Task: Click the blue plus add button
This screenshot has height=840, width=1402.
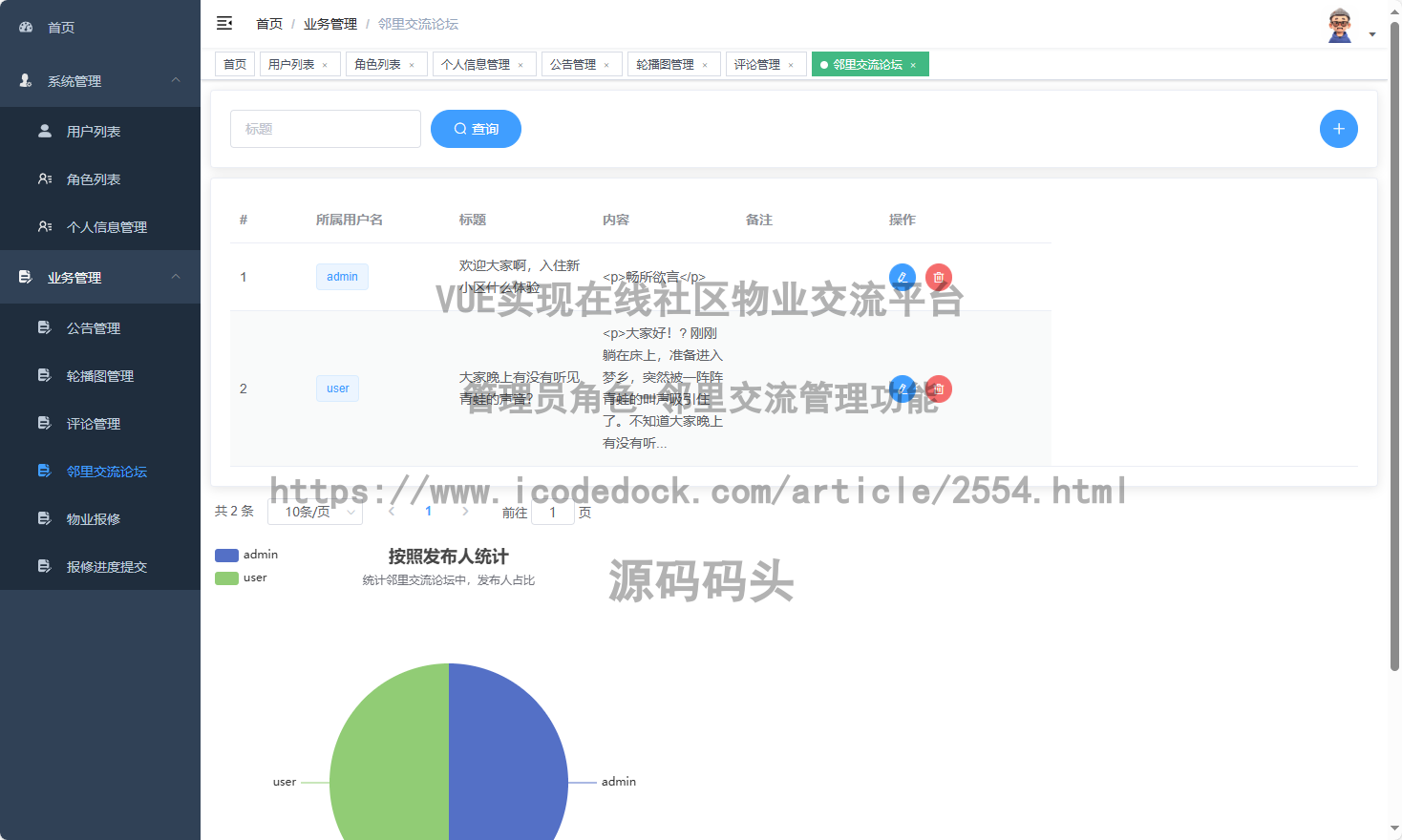Action: tap(1339, 129)
